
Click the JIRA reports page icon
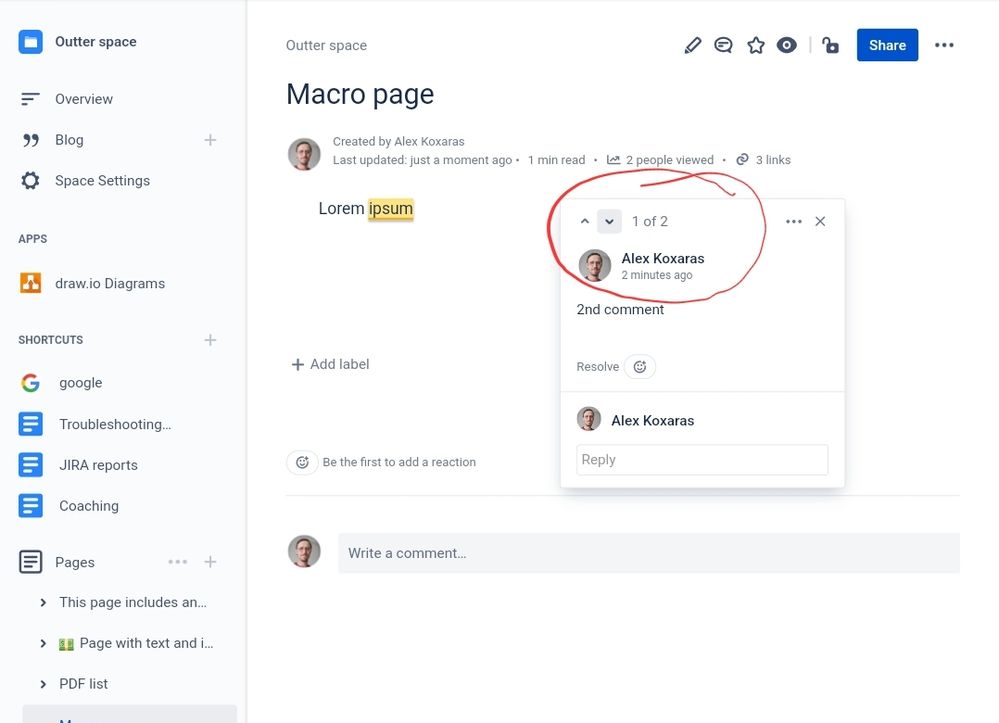(31, 464)
